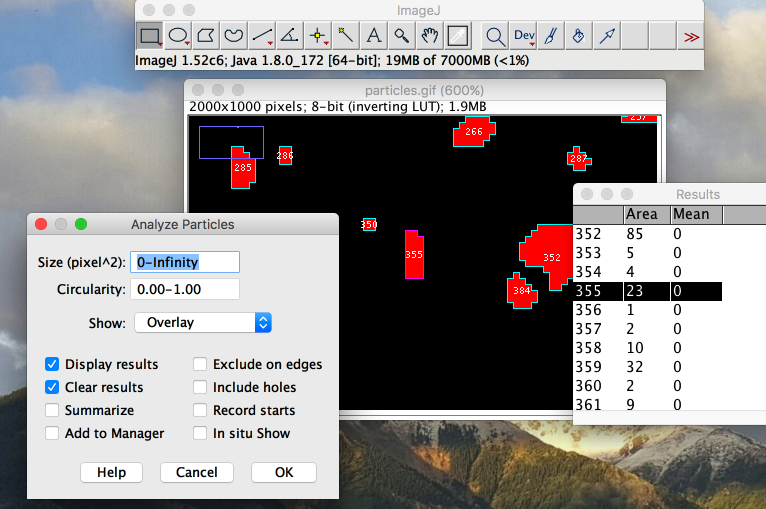
Task: Uncheck the Display results checkbox
Action: click(52, 364)
